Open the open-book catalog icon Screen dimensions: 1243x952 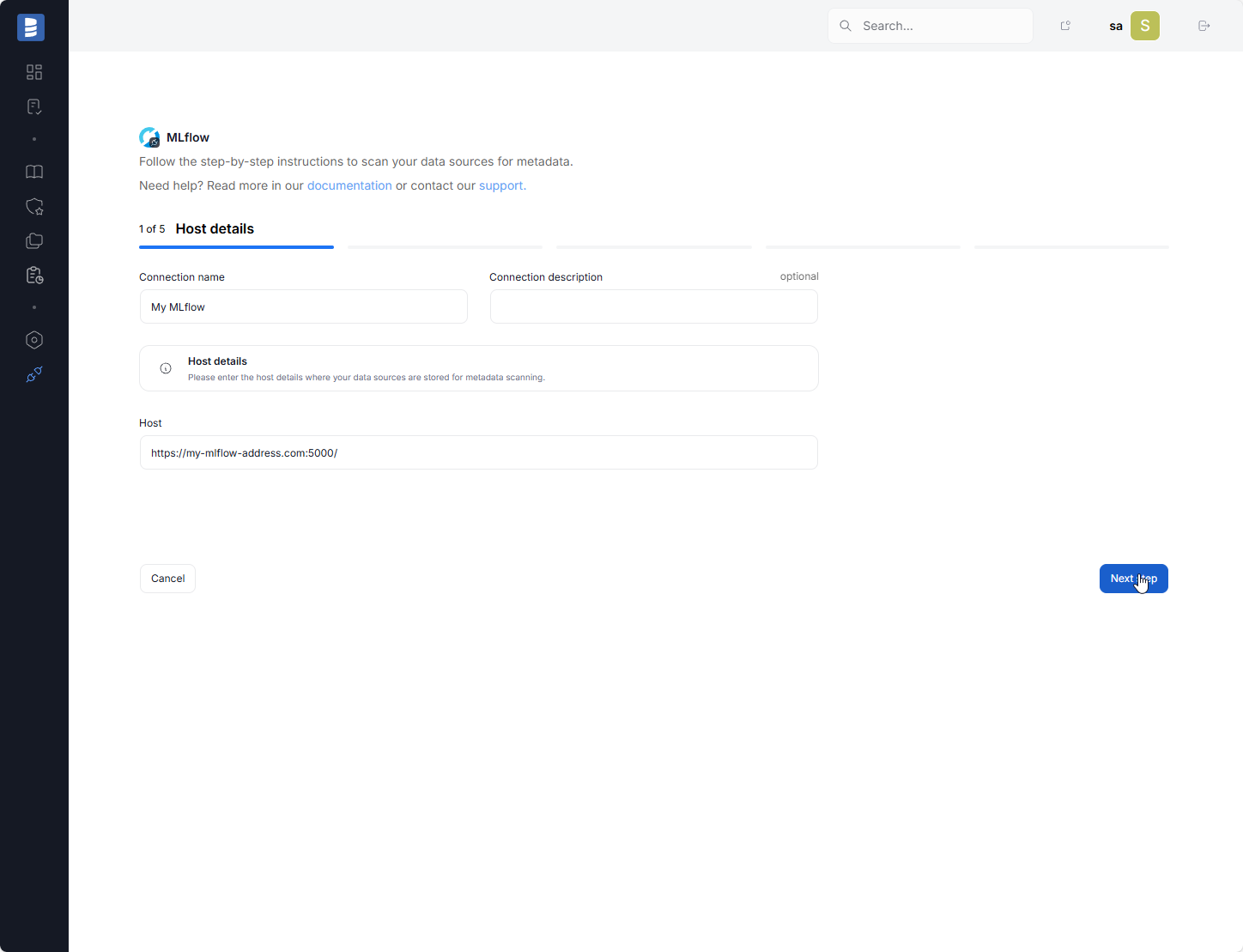pyautogui.click(x=34, y=172)
